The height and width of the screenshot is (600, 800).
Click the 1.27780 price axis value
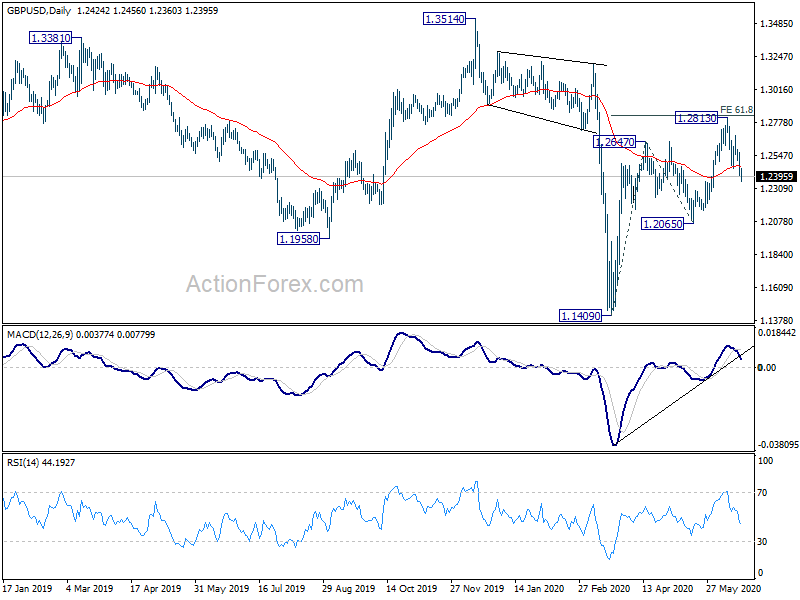coord(777,122)
